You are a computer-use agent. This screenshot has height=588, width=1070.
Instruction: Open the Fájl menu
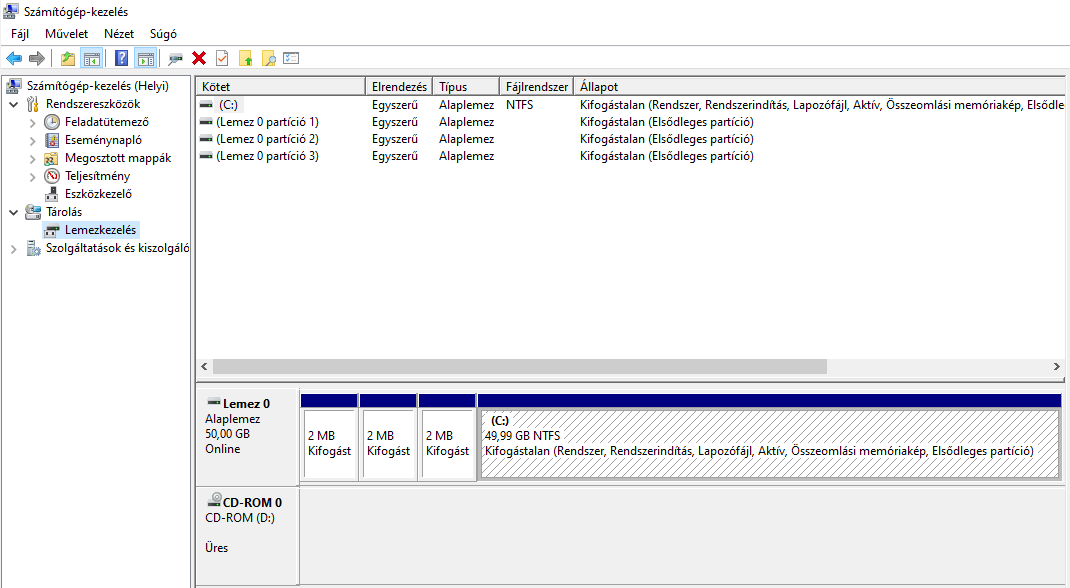[x=20, y=33]
